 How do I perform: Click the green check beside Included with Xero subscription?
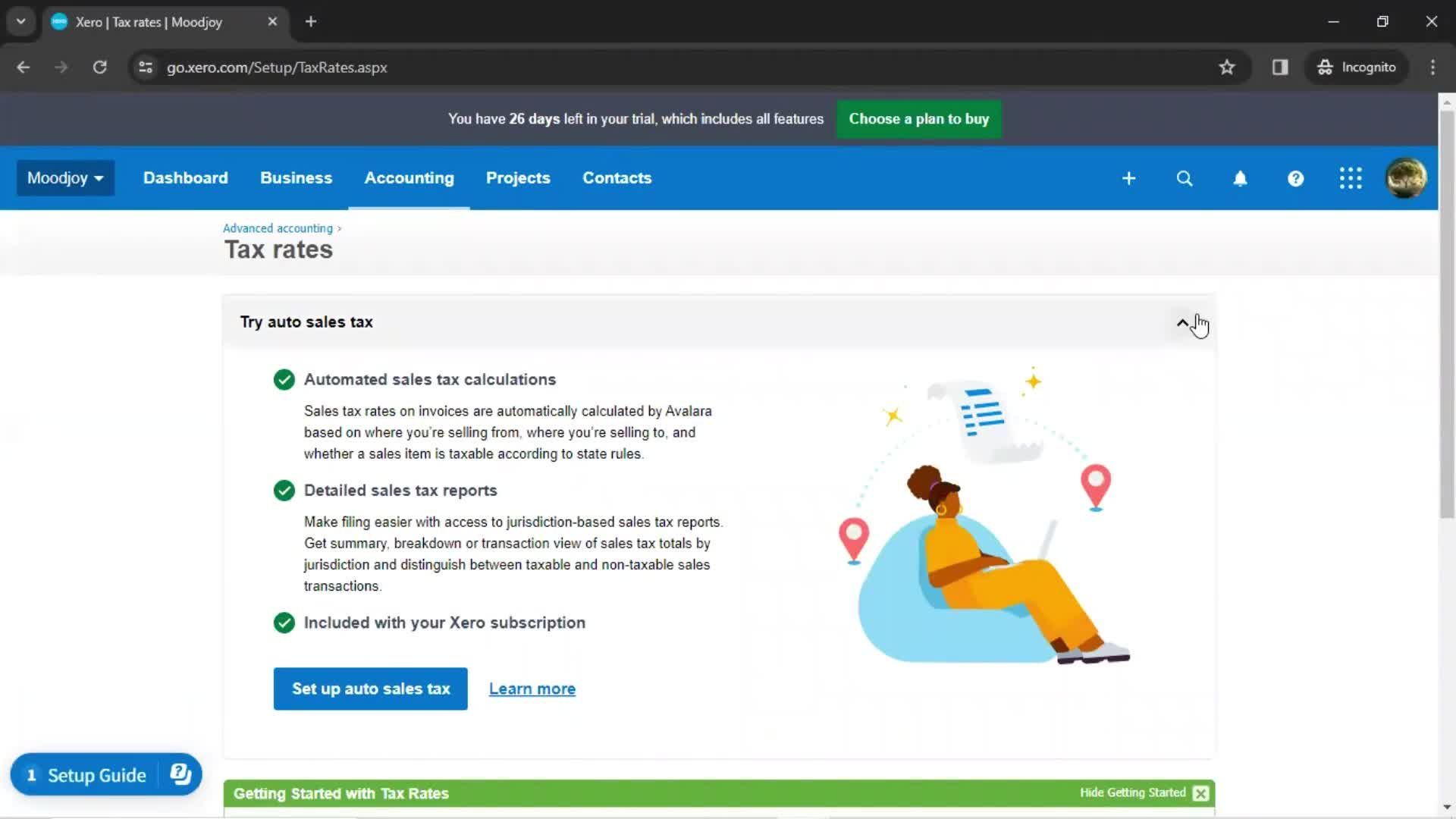(x=284, y=623)
